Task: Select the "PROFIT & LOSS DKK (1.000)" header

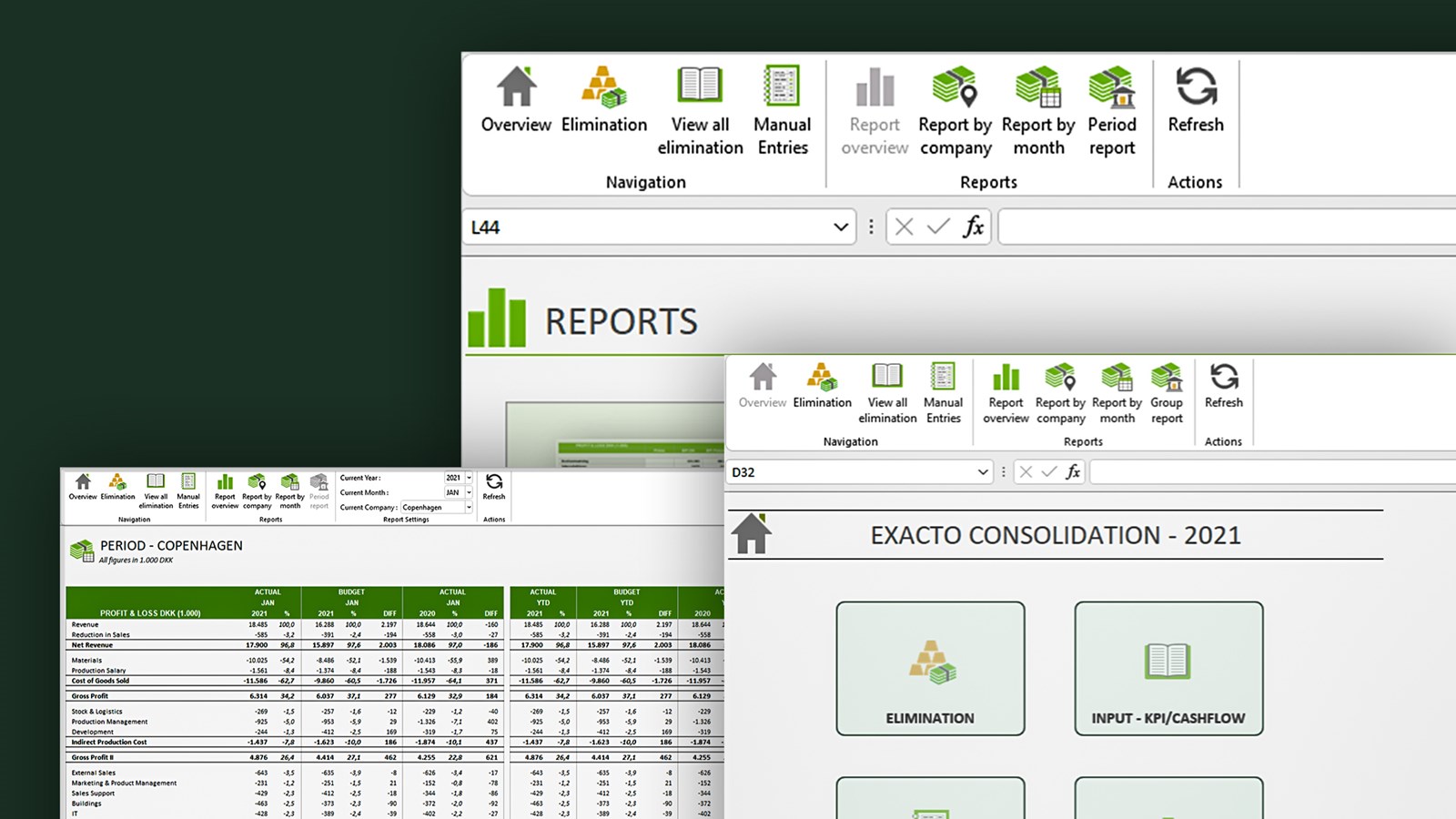Action: point(150,613)
